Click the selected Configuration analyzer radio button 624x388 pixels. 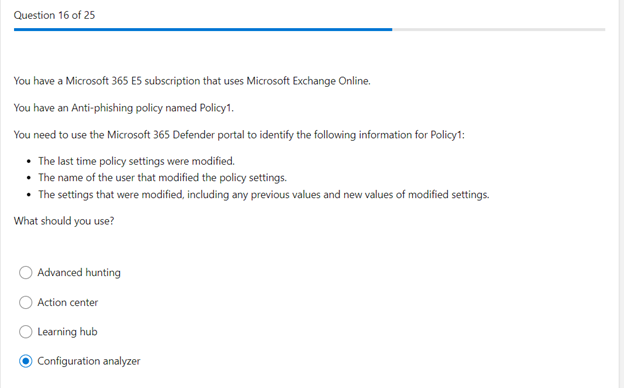(x=25, y=361)
